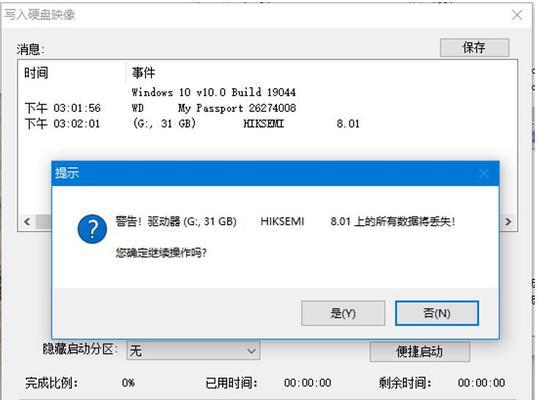
Task: Click the 完成比例 0% value
Action: click(x=128, y=383)
